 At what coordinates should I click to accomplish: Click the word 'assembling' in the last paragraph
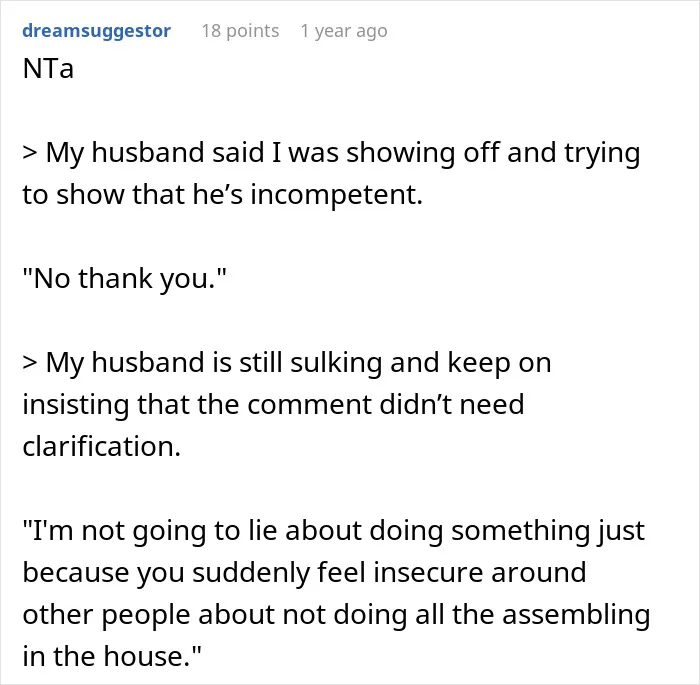(576, 615)
